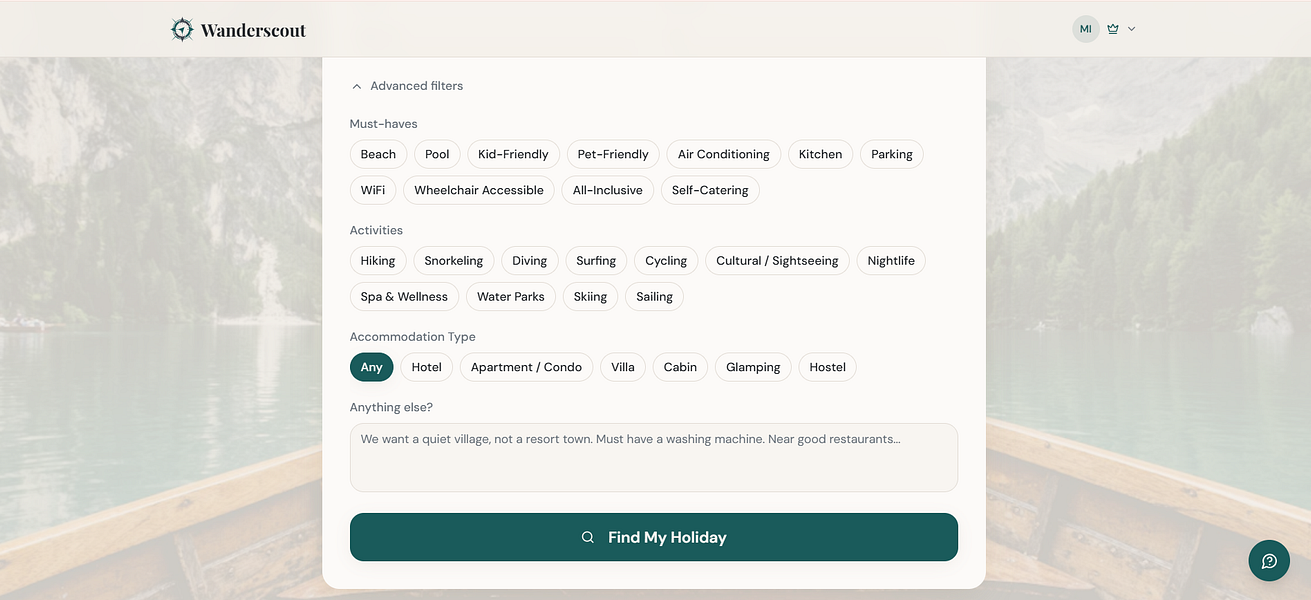
Task: Select the Skiing activity
Action: (590, 297)
